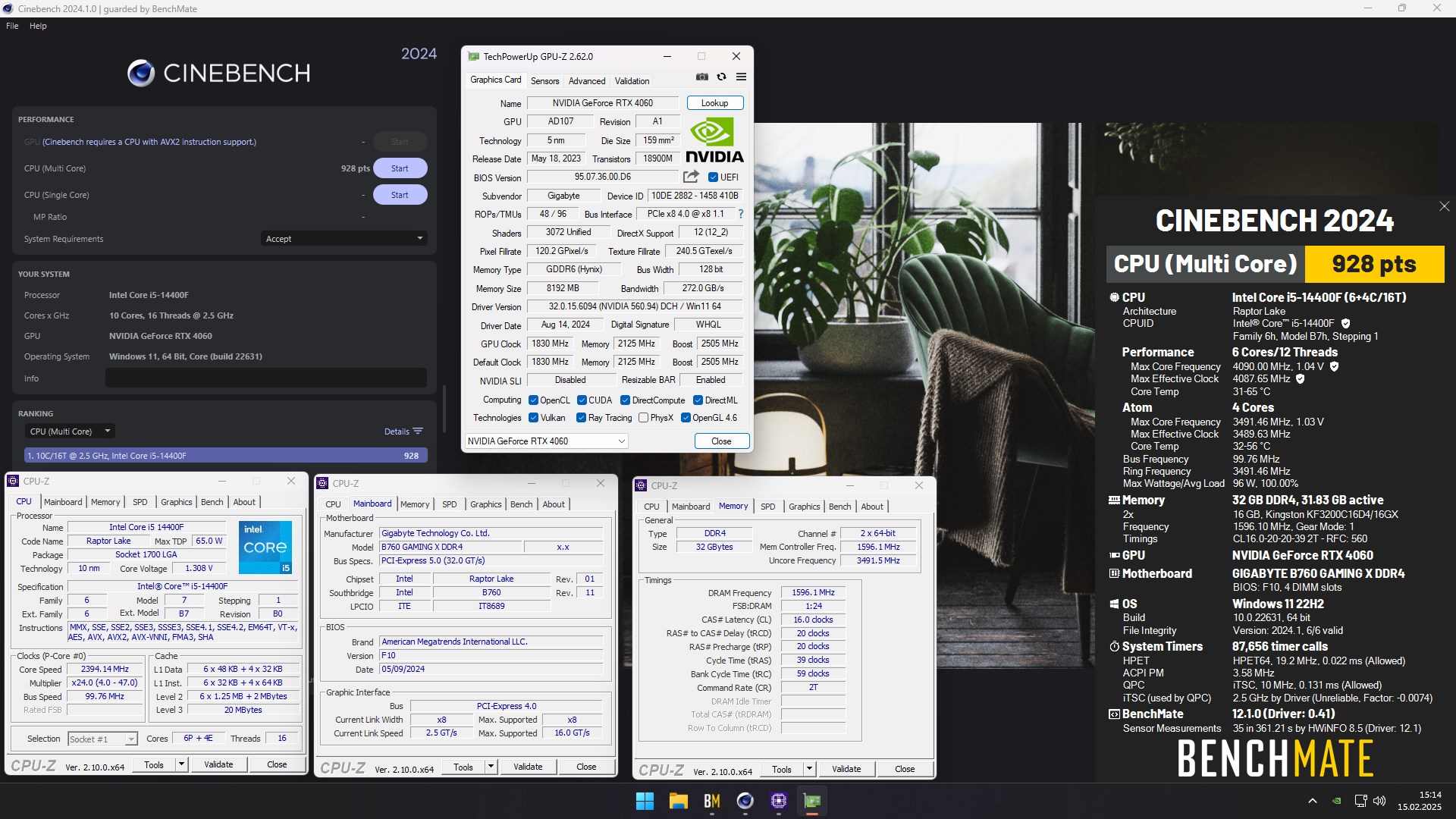Screen dimensions: 1456x819
Task: Click Tools button in CPU-Z Memory window
Action: pyautogui.click(x=781, y=769)
